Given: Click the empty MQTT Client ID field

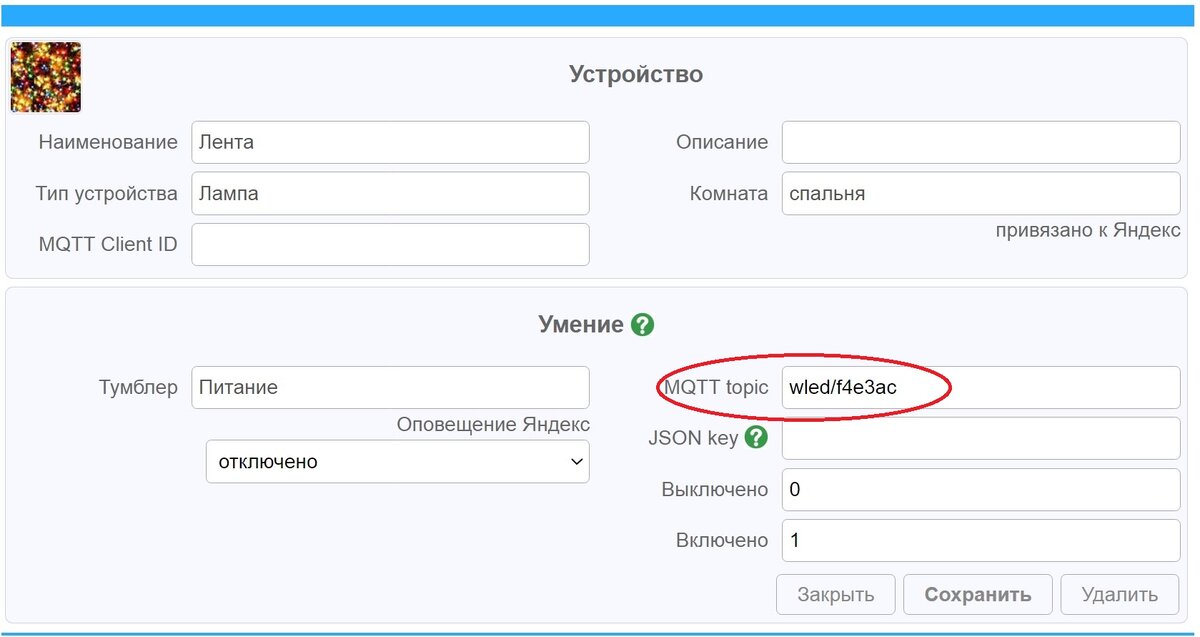Looking at the screenshot, I should pyautogui.click(x=390, y=244).
